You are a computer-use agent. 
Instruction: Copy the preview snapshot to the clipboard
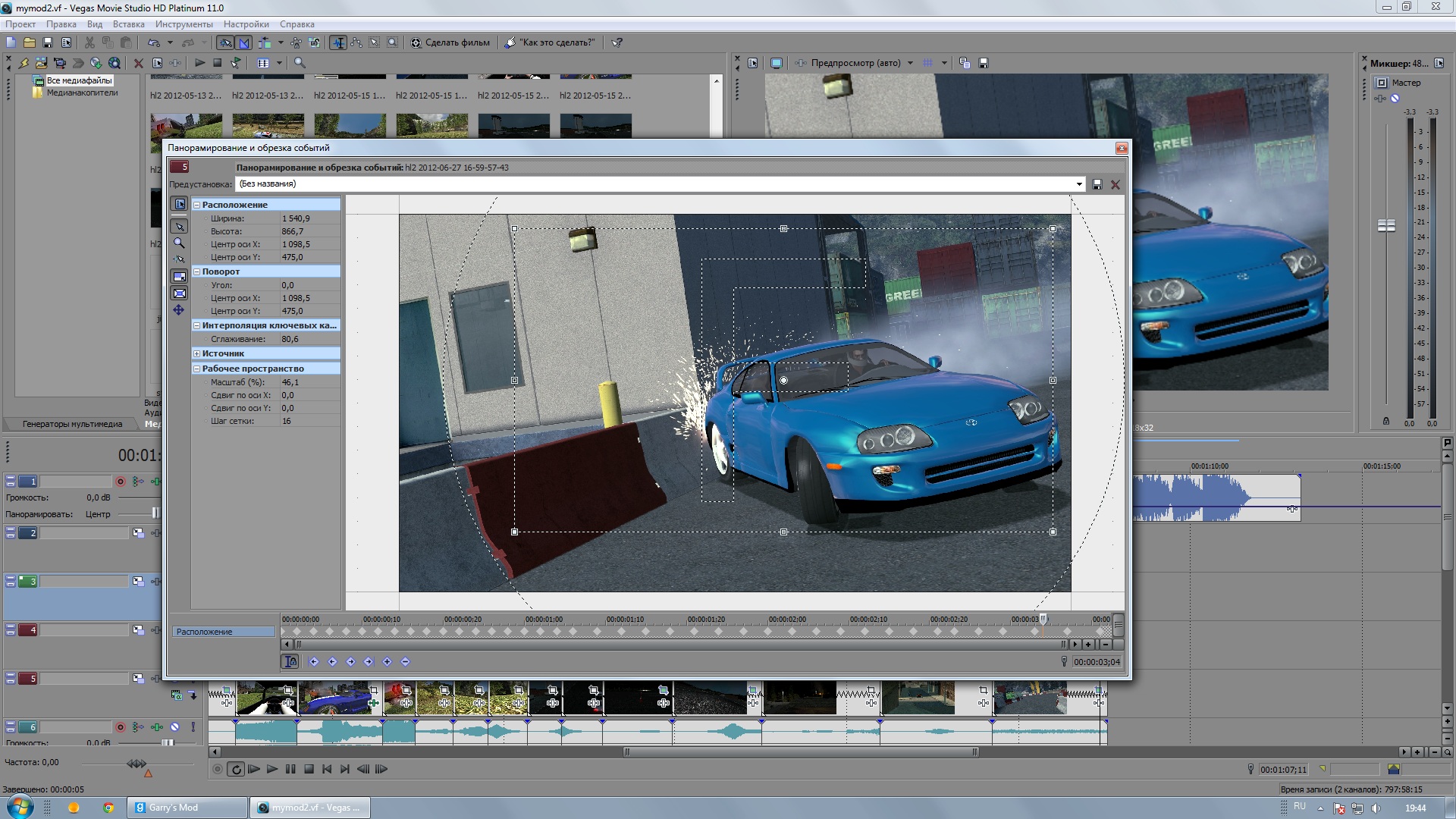965,63
